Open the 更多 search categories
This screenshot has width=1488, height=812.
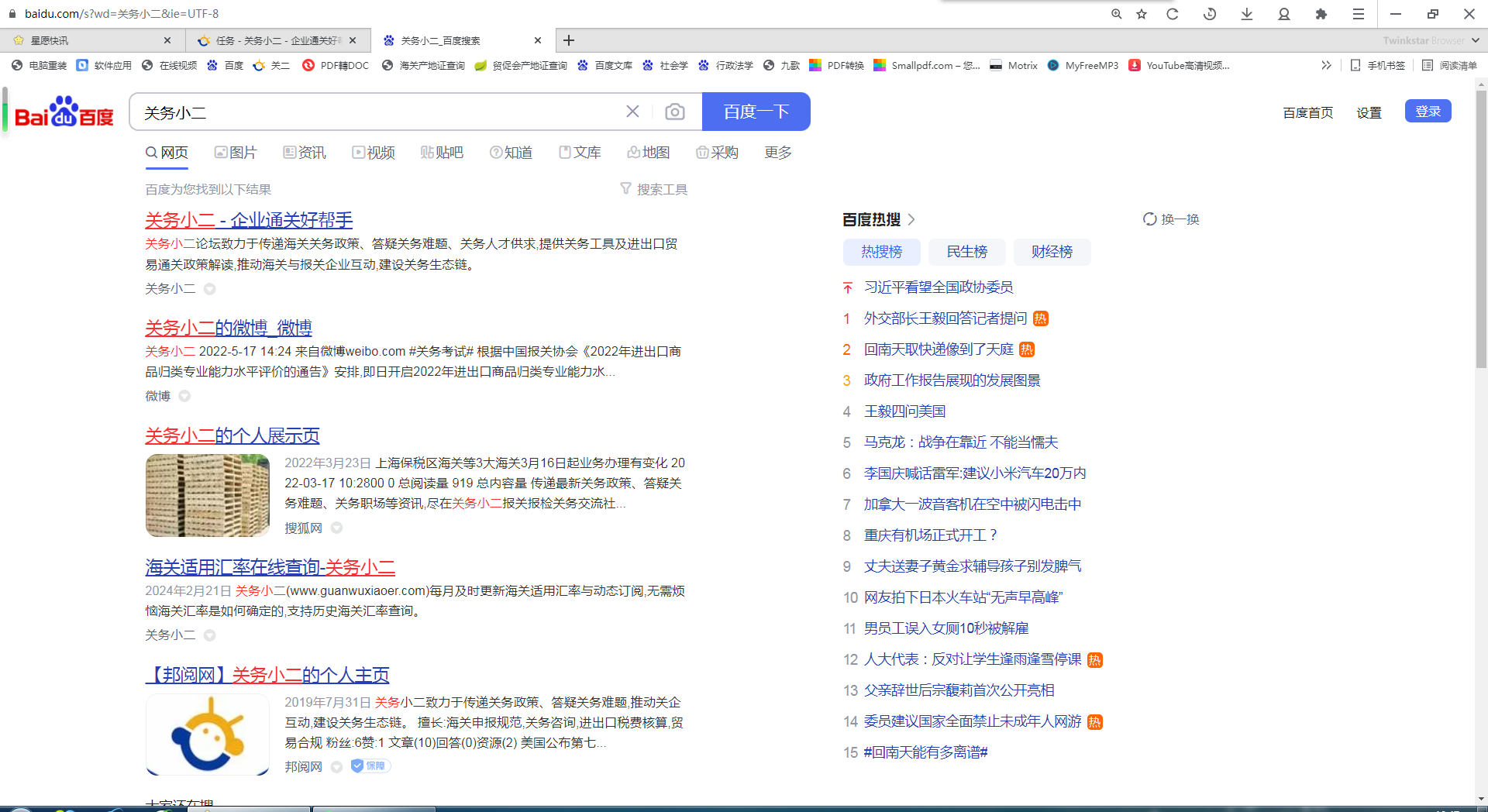click(x=778, y=153)
